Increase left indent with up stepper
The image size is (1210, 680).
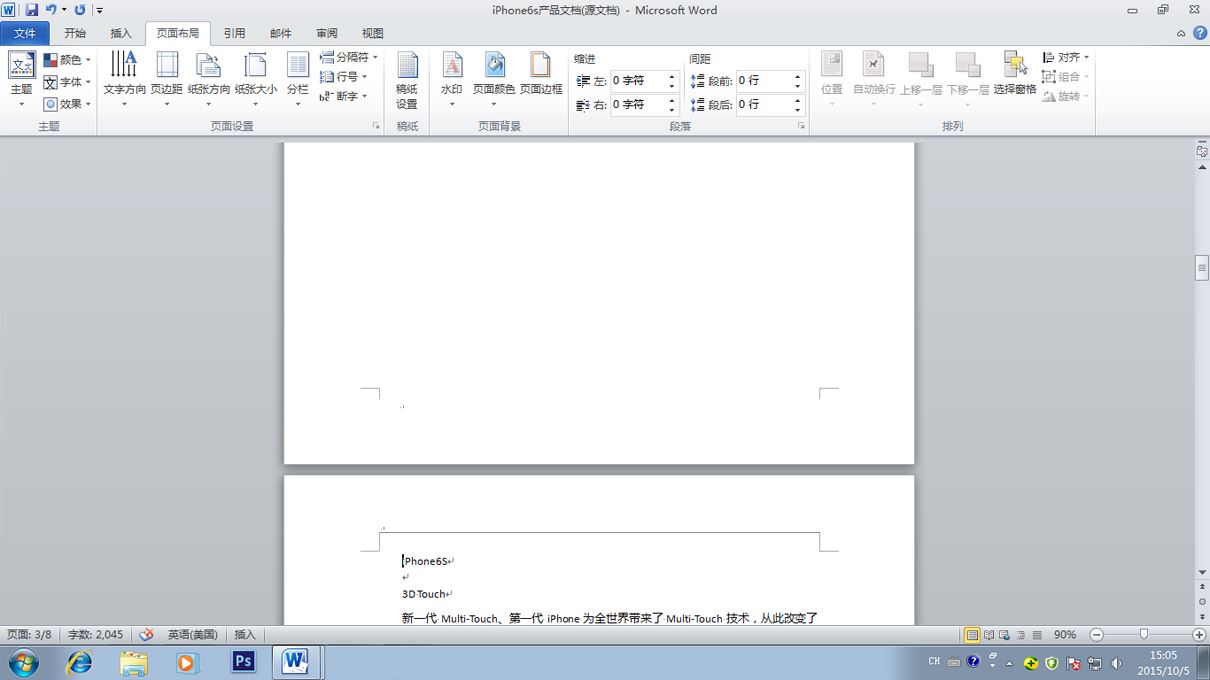coord(672,76)
